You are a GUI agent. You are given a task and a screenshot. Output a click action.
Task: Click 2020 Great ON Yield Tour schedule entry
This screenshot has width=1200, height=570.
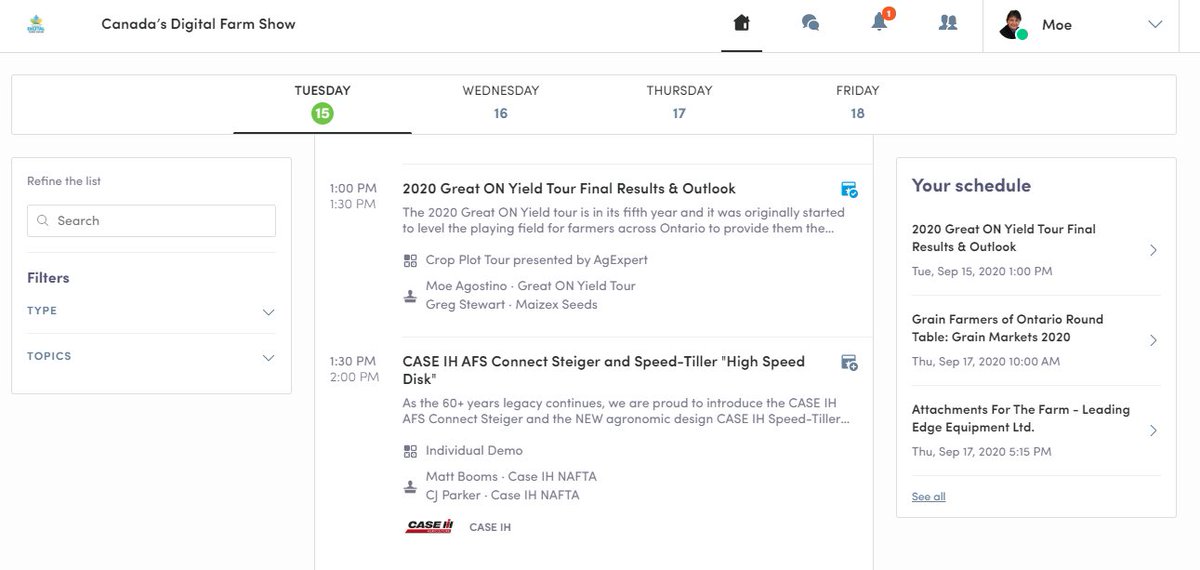coord(1036,250)
